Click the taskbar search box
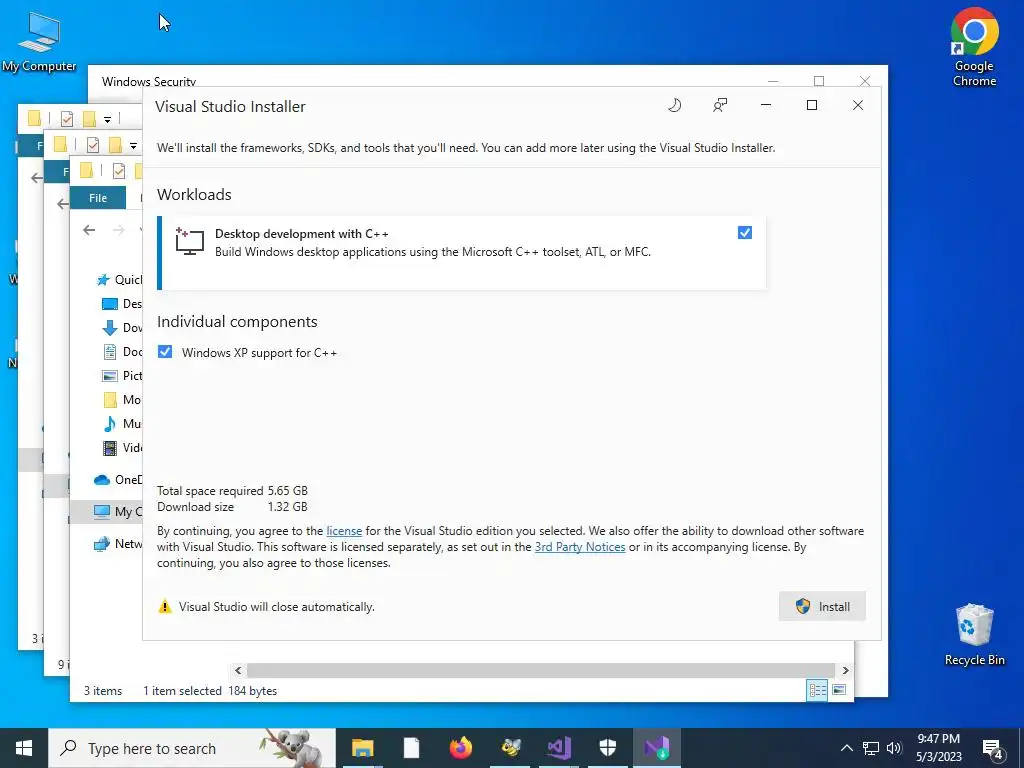The width and height of the screenshot is (1024, 768). tap(192, 748)
